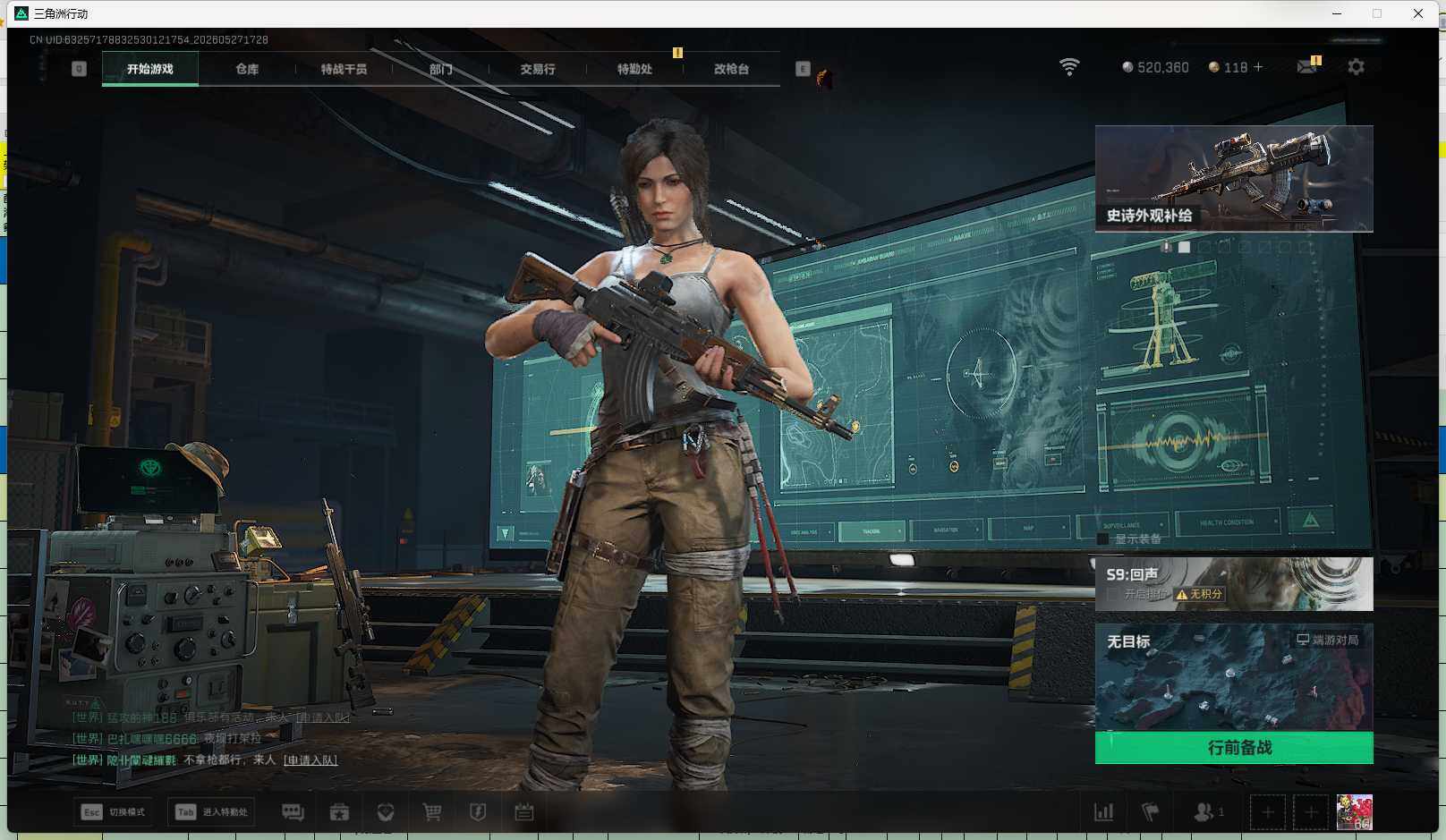Go to the 部门 tab
Image resolution: width=1446 pixels, height=840 pixels.
coord(440,69)
